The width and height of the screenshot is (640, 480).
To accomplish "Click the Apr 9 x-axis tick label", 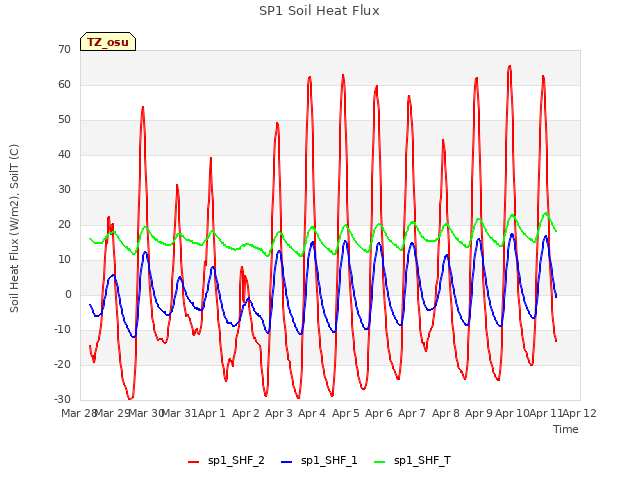I will pos(479,413).
